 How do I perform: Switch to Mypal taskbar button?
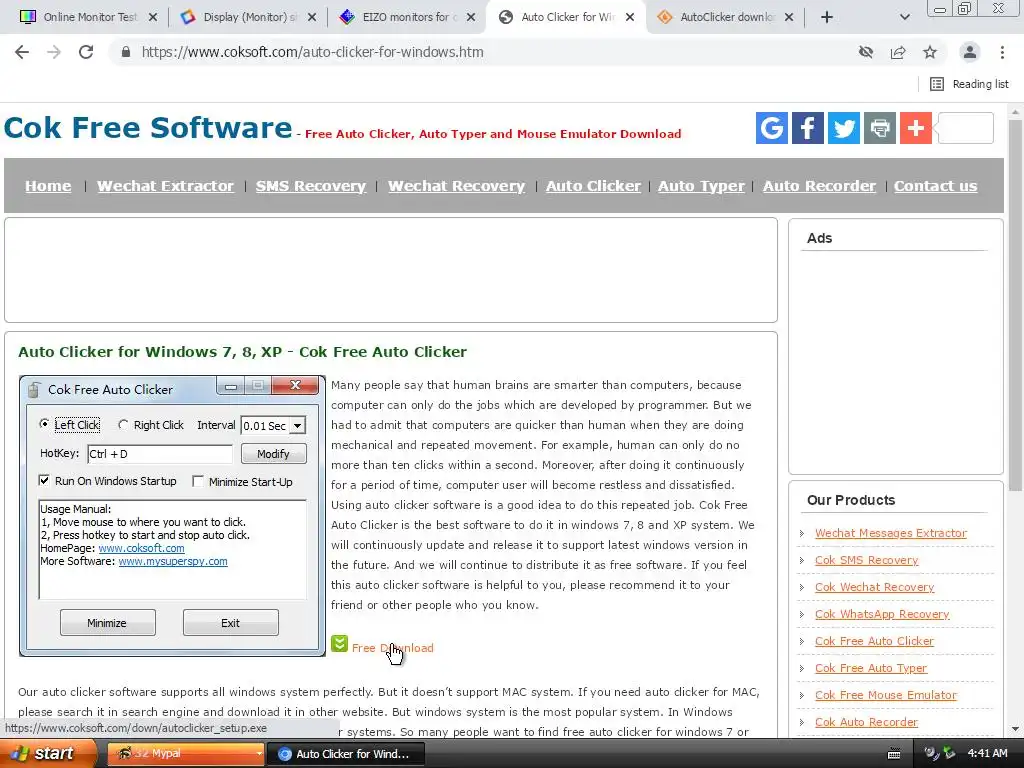click(x=186, y=754)
